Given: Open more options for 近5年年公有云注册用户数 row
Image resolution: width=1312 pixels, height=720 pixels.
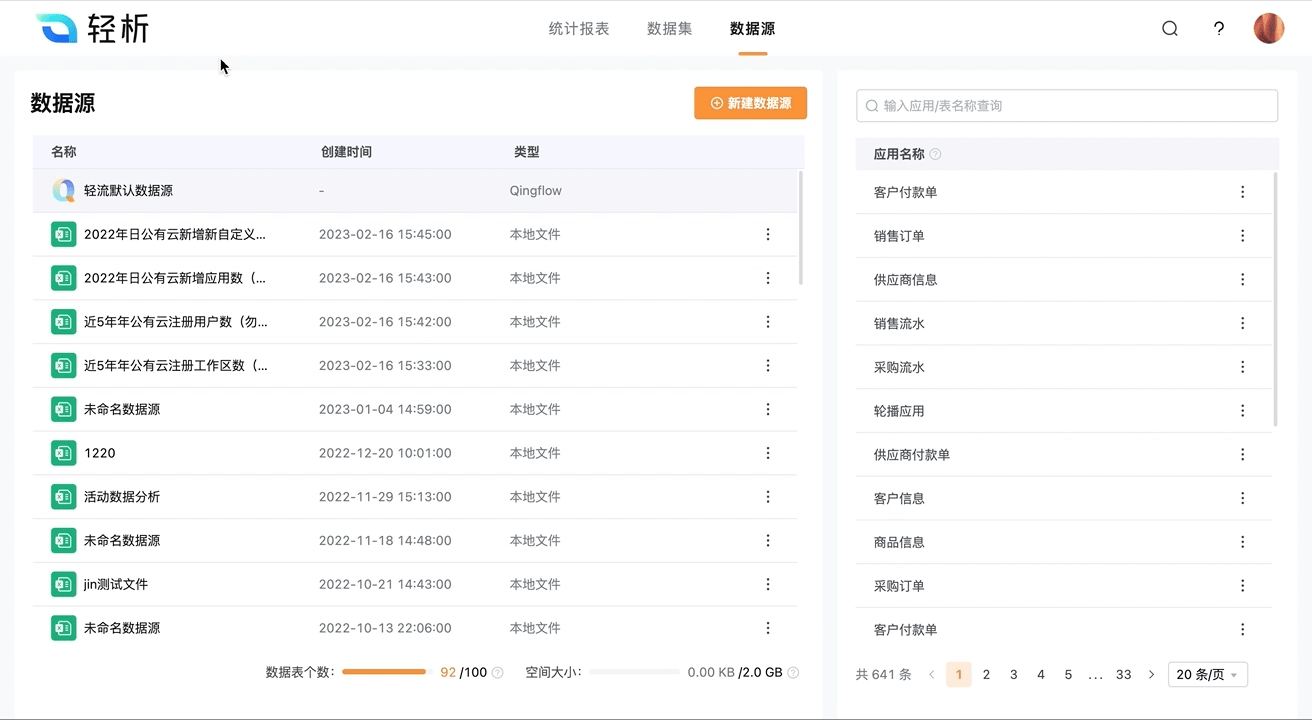Looking at the screenshot, I should tap(768, 322).
